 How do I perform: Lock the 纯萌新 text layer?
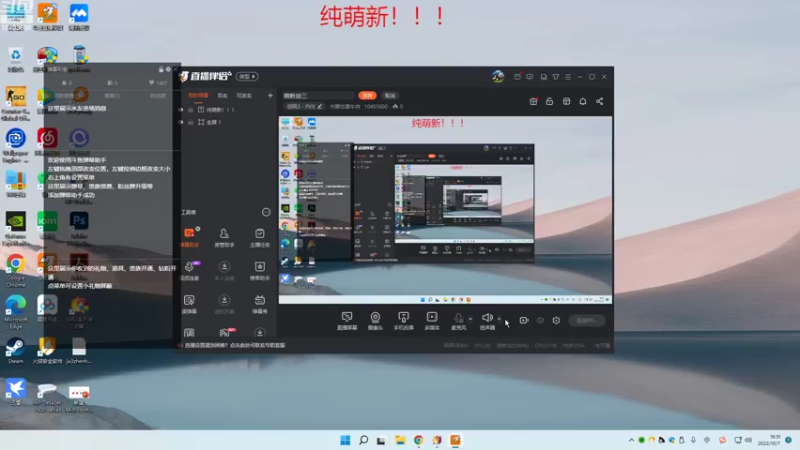click(x=190, y=110)
